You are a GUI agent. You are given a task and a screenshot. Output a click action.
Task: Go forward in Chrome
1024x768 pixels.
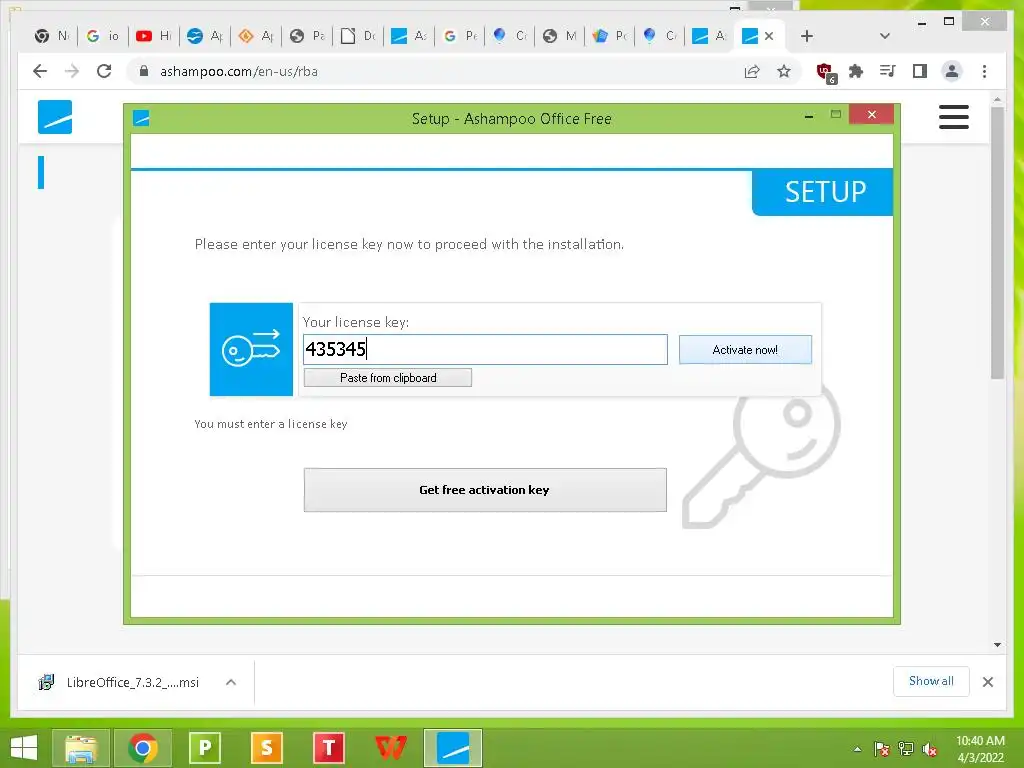click(x=72, y=71)
